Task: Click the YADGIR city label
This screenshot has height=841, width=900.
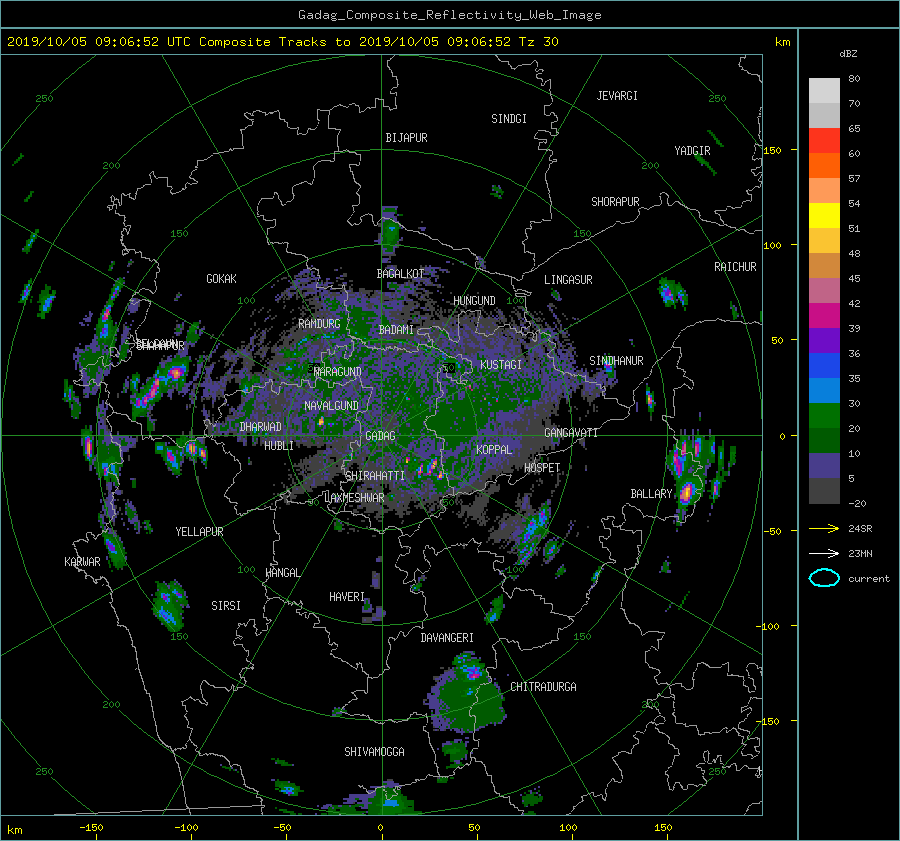Action: (x=692, y=151)
